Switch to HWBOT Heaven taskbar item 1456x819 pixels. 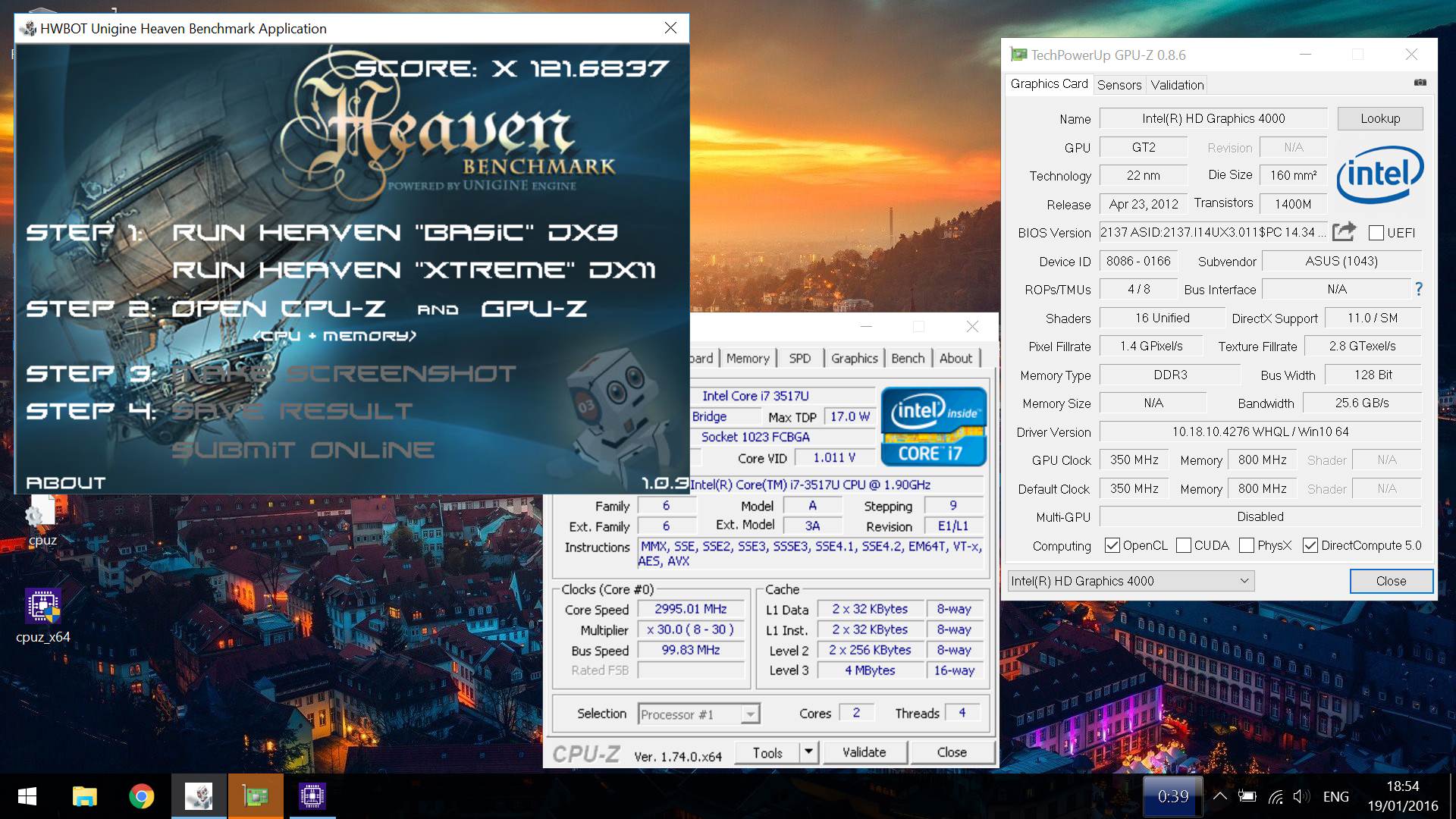[x=199, y=796]
